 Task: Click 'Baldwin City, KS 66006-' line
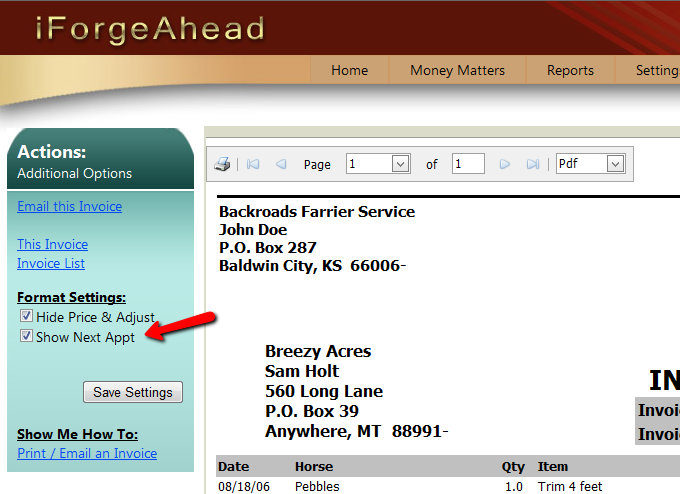point(312,266)
